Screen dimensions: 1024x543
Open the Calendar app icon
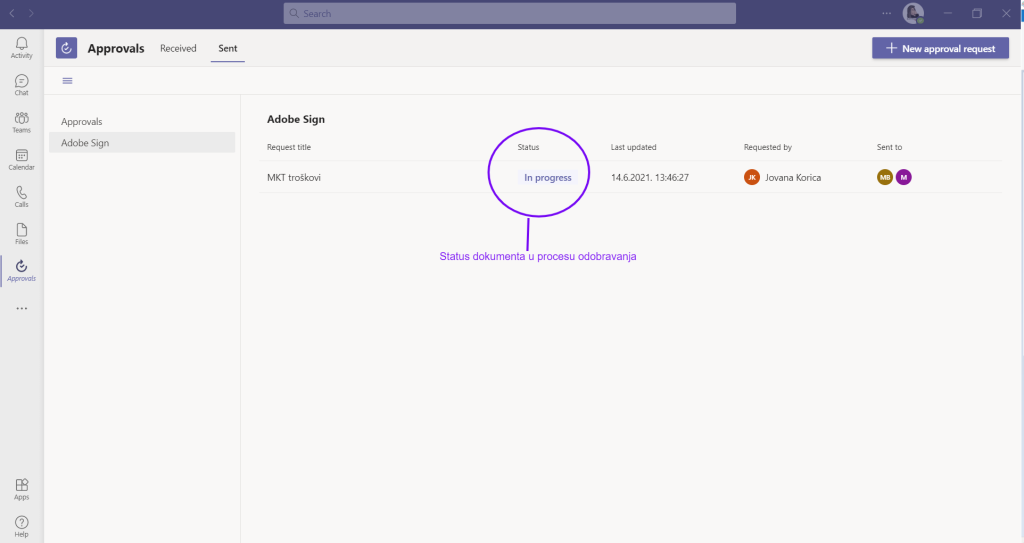tap(21, 159)
